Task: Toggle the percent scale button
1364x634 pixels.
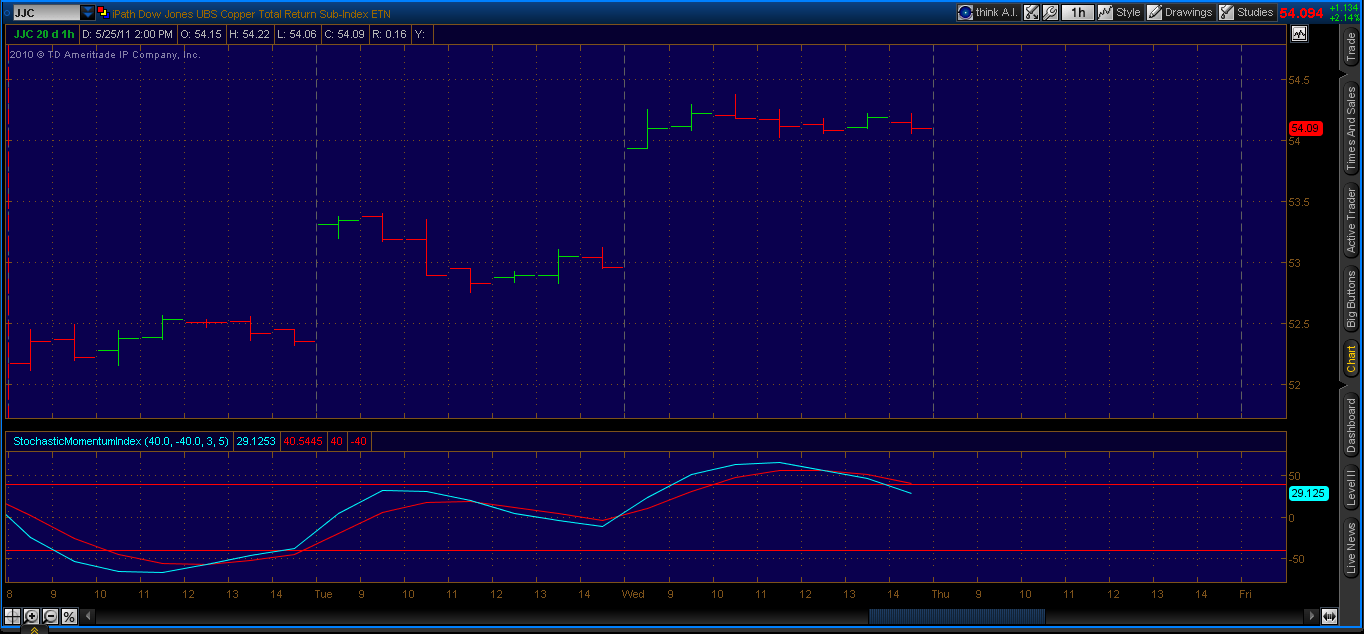Action: point(69,616)
